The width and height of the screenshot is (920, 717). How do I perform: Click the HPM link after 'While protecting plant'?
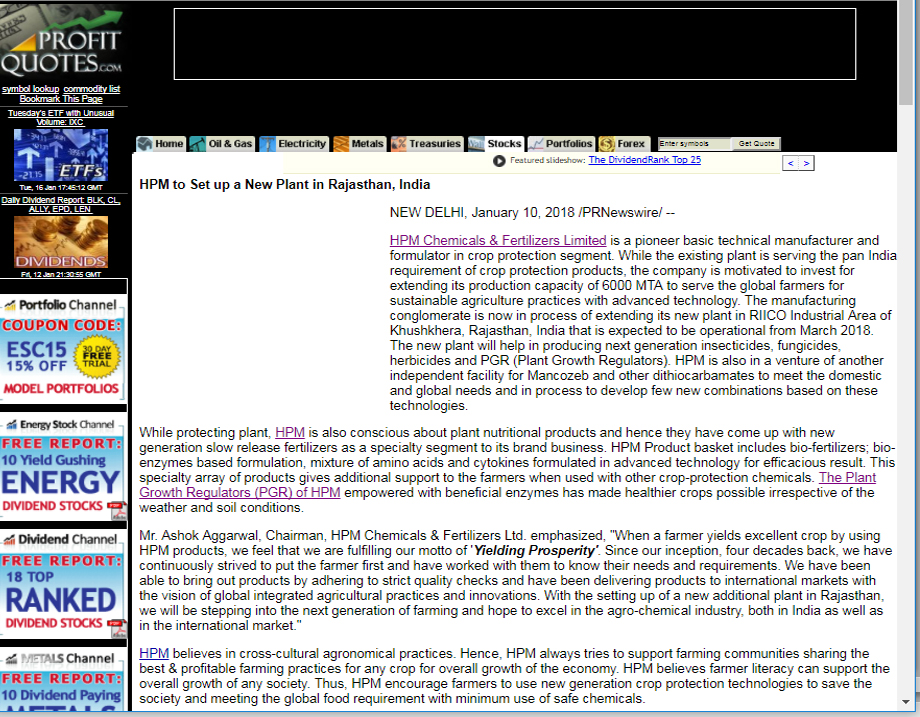point(290,432)
